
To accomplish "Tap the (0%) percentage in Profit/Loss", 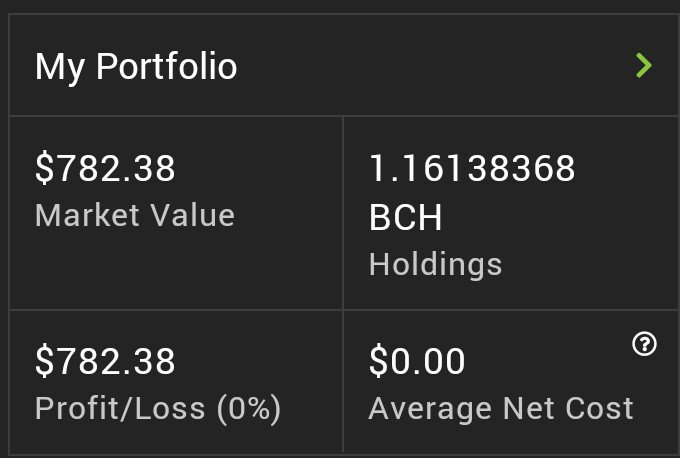I will 249,409.
